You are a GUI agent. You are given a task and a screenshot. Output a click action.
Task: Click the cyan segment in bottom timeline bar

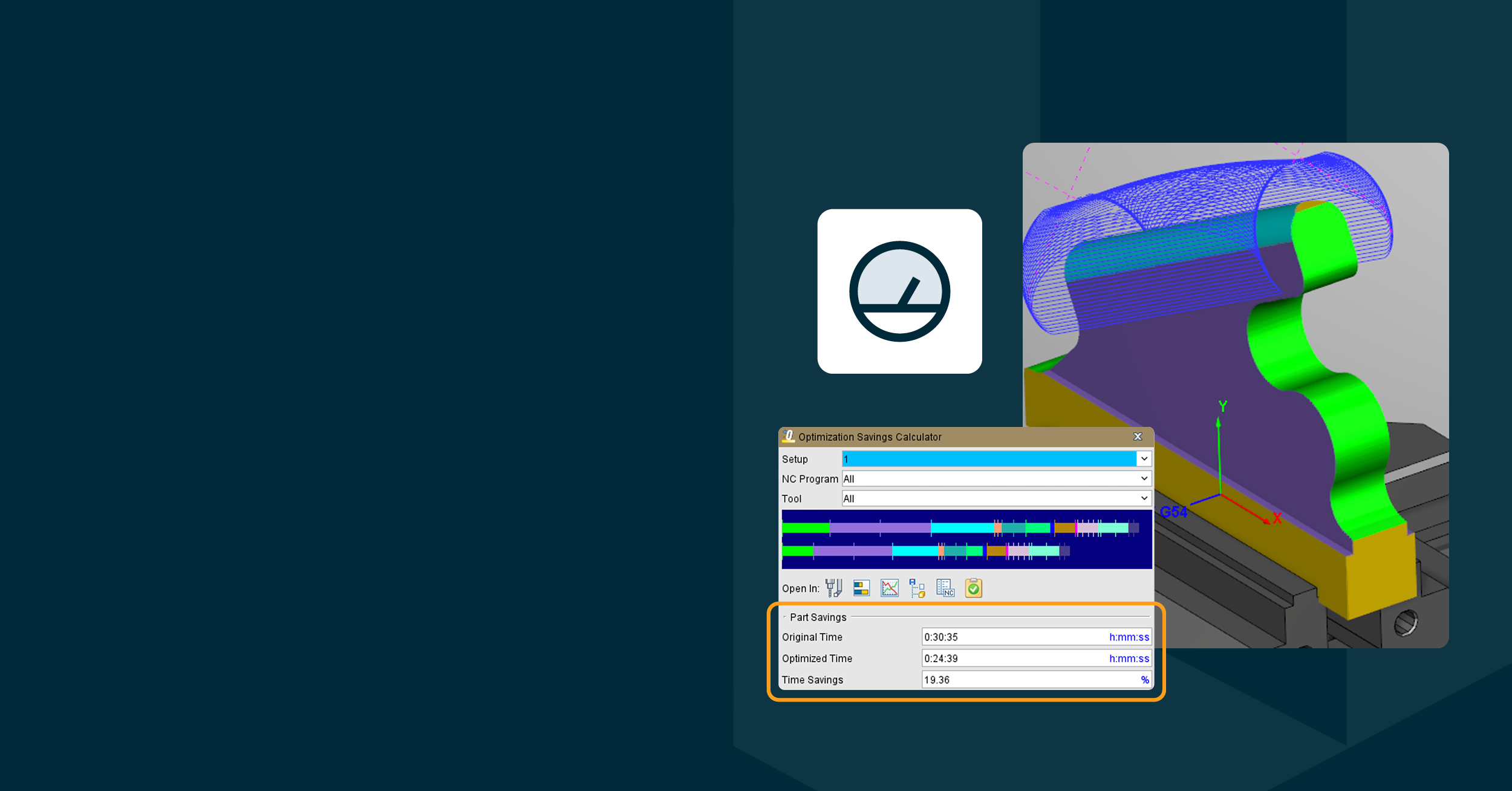pyautogui.click(x=915, y=551)
